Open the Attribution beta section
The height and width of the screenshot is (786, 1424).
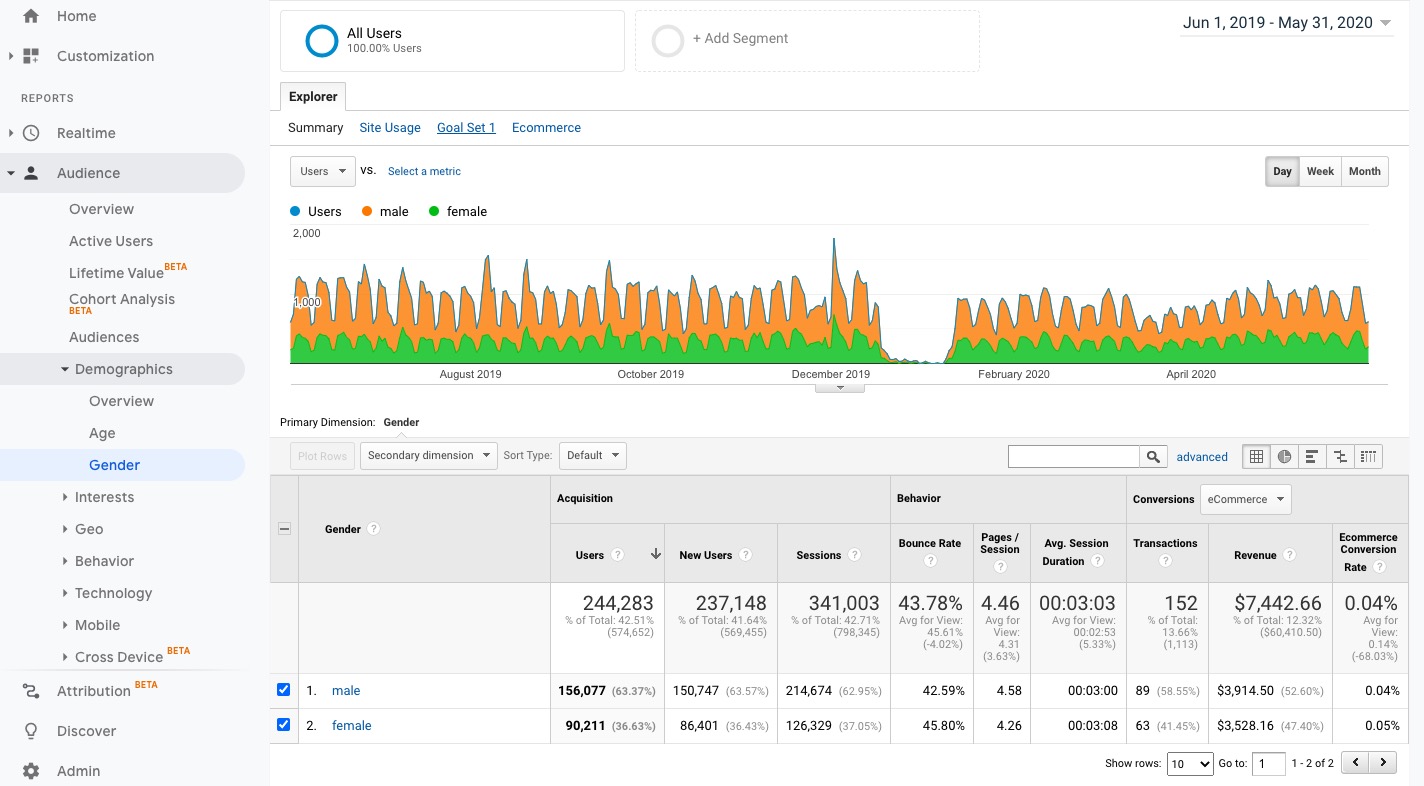[93, 690]
